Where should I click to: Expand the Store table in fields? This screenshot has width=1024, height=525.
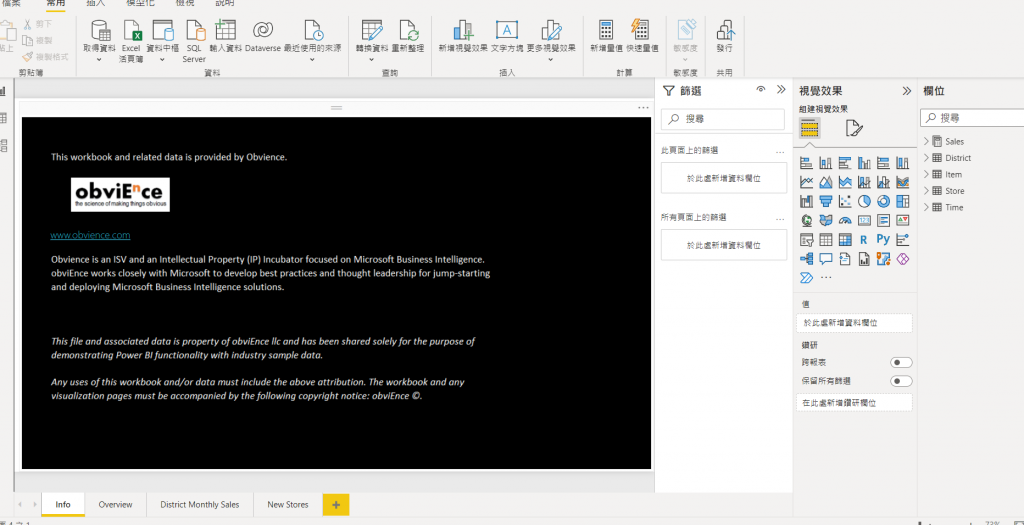pos(926,191)
